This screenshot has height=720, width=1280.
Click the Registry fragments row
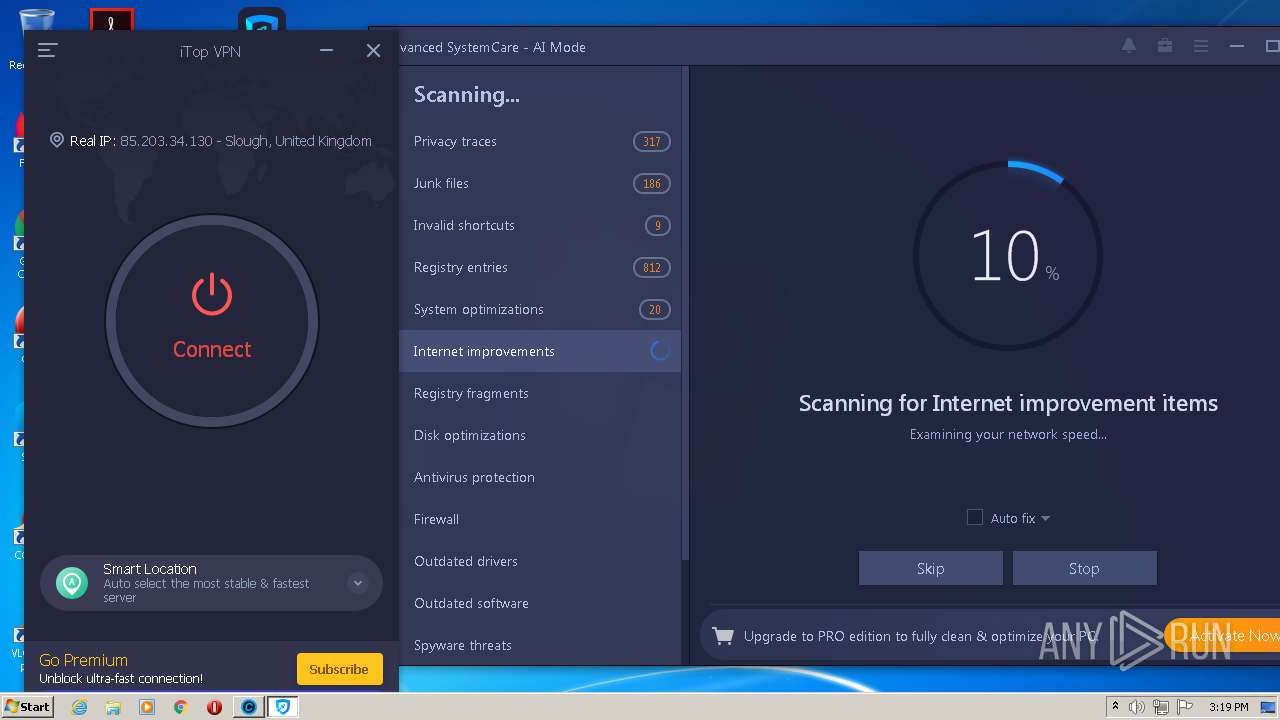(x=540, y=393)
